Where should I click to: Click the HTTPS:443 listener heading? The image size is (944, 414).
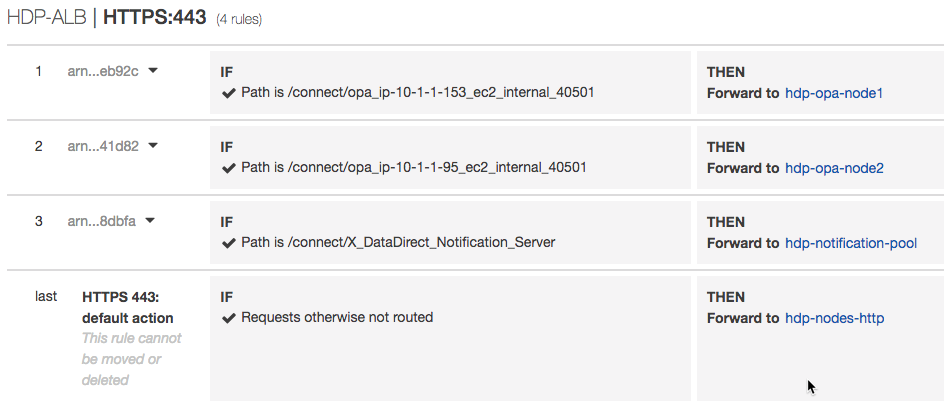point(155,17)
